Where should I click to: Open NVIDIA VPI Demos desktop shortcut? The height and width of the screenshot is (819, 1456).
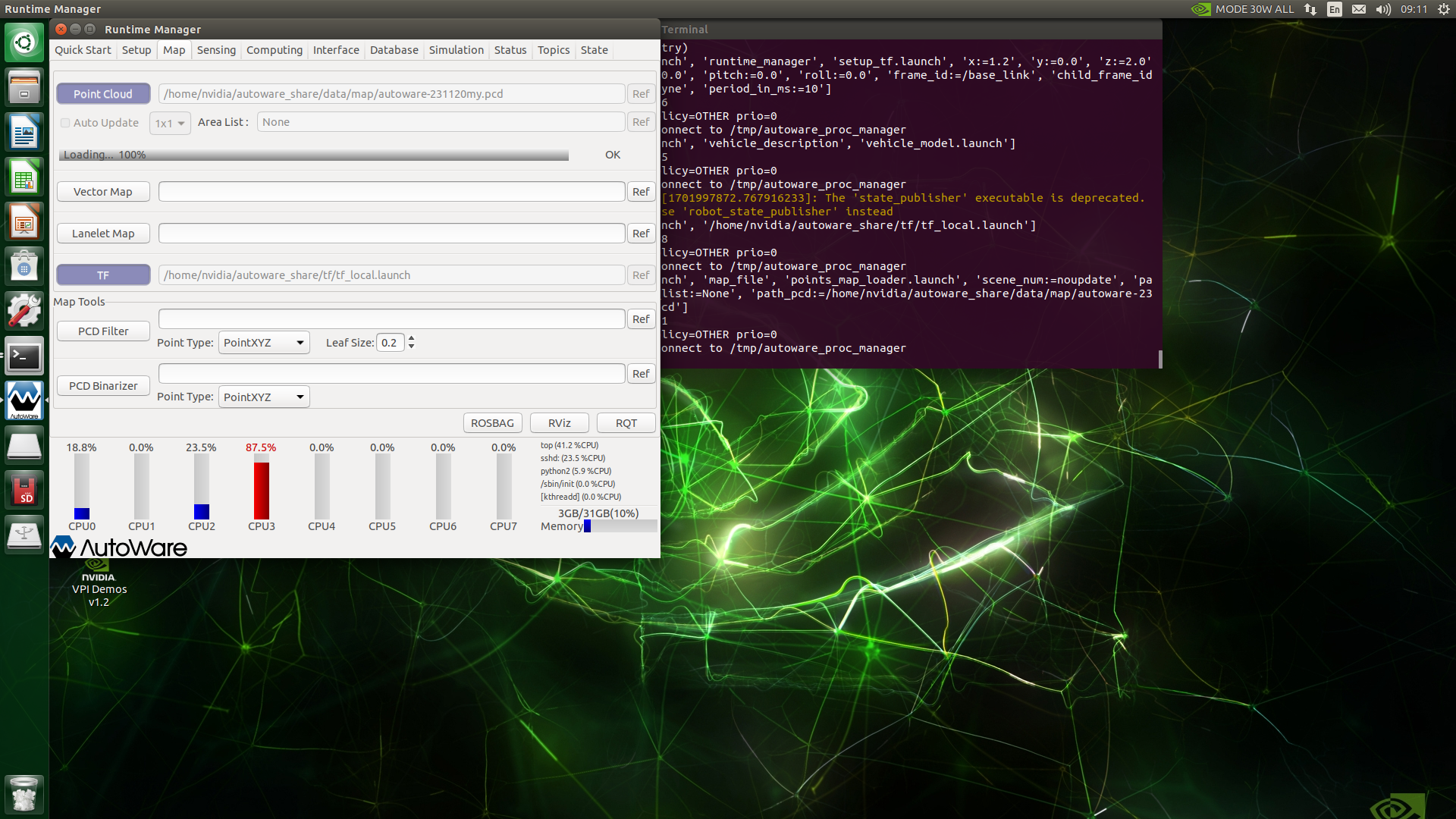click(x=99, y=582)
